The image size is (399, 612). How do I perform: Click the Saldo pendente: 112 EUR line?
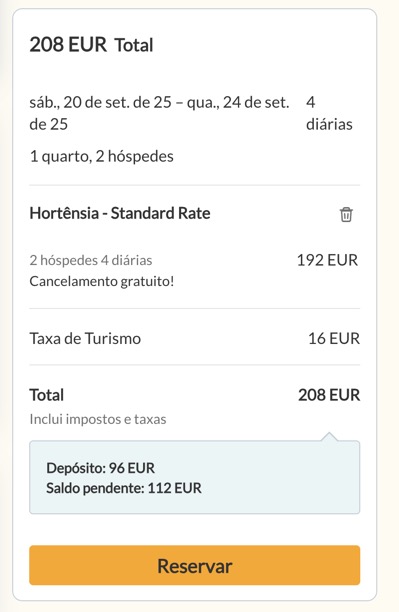[124, 488]
